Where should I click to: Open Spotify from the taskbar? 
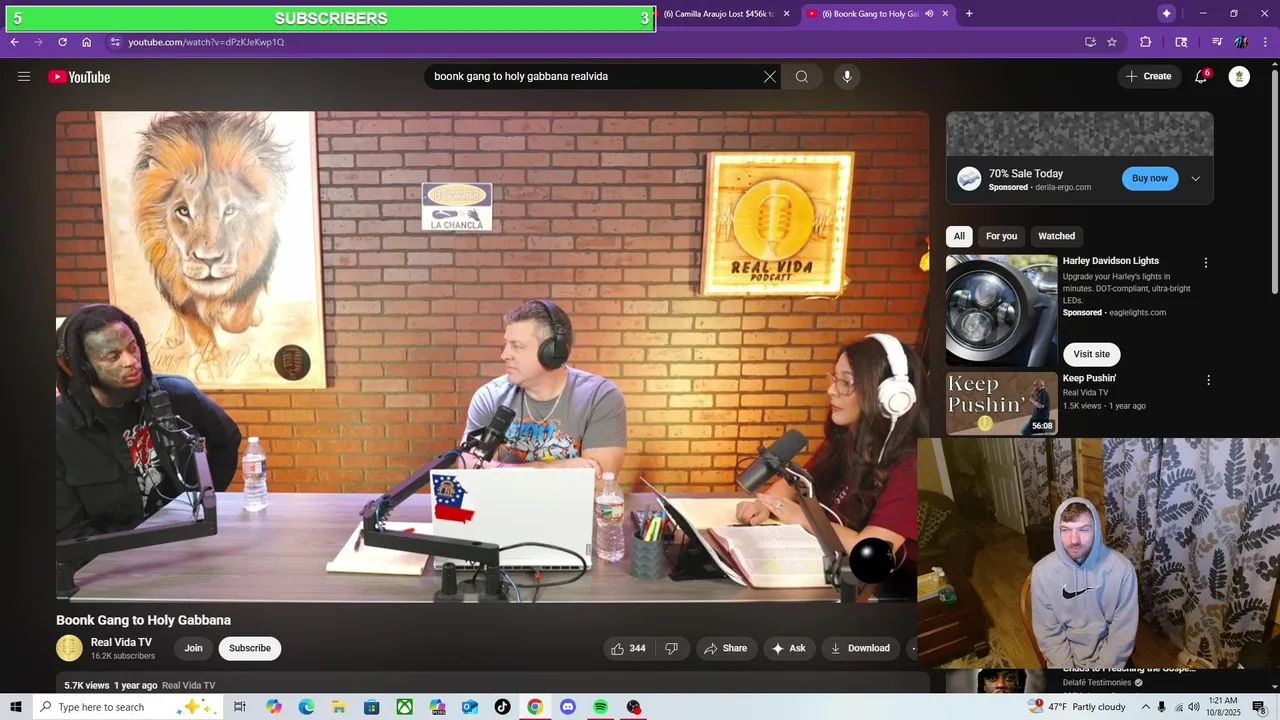[x=600, y=707]
